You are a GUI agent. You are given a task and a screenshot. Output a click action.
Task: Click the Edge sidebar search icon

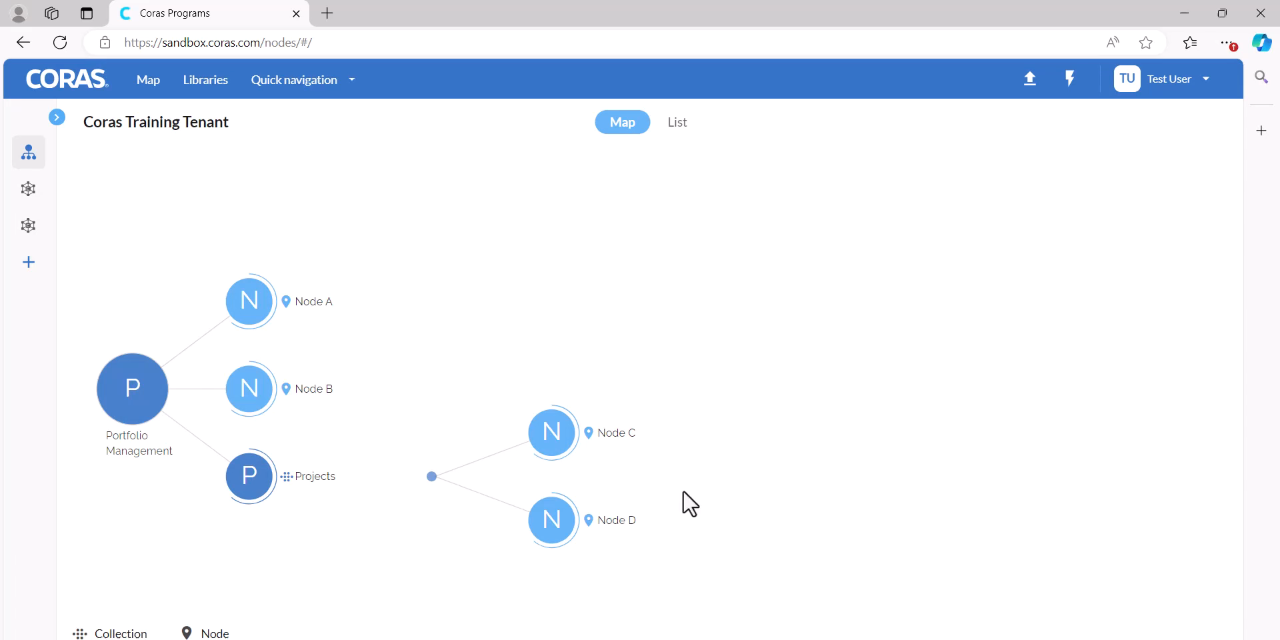(x=1261, y=77)
